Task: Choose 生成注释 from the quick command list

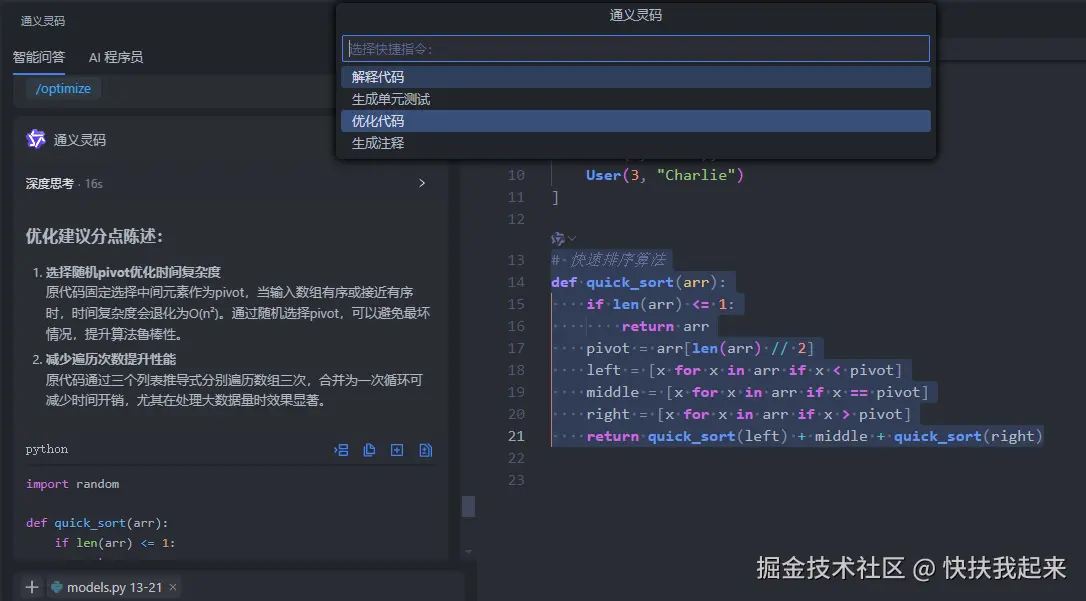Action: pyautogui.click(x=636, y=143)
